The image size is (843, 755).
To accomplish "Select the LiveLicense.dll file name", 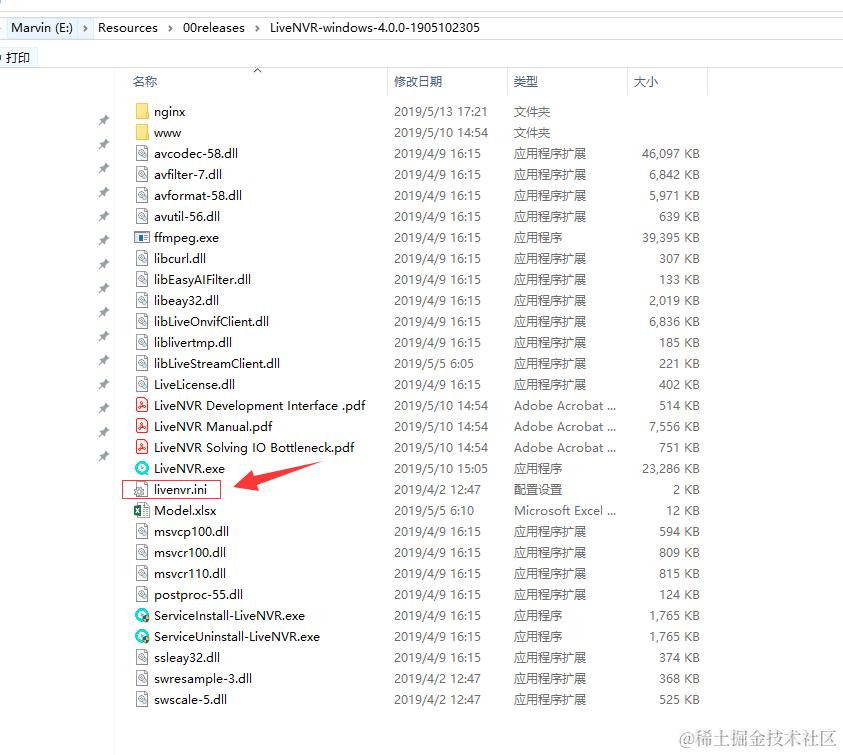I will click(x=194, y=384).
